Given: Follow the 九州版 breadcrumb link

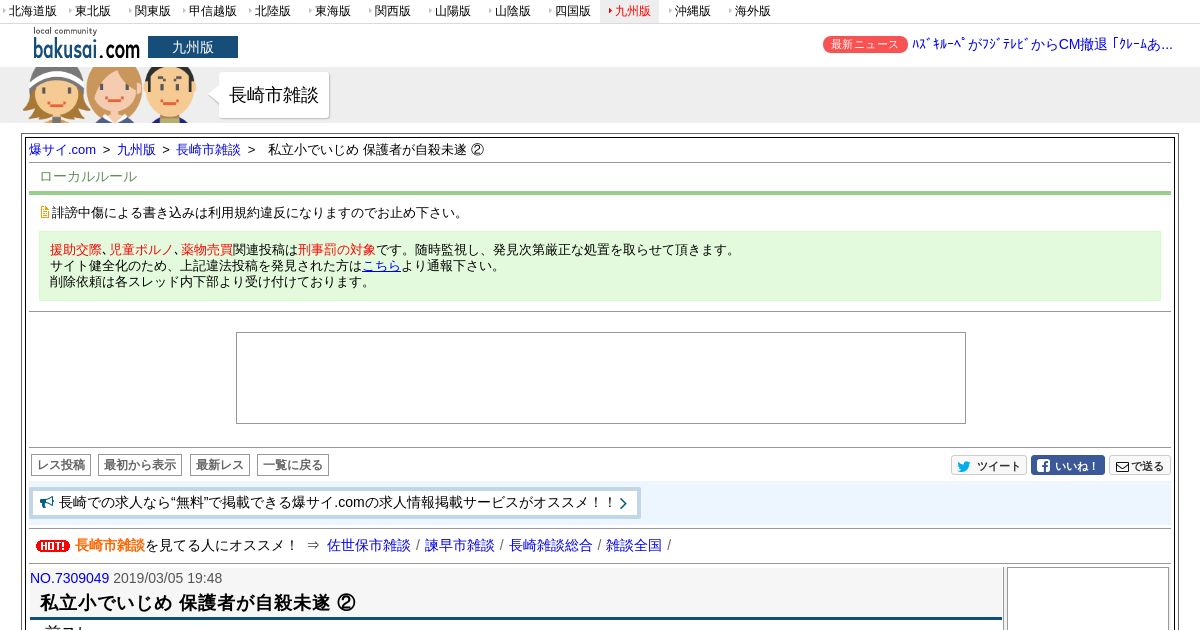Looking at the screenshot, I should (136, 149).
